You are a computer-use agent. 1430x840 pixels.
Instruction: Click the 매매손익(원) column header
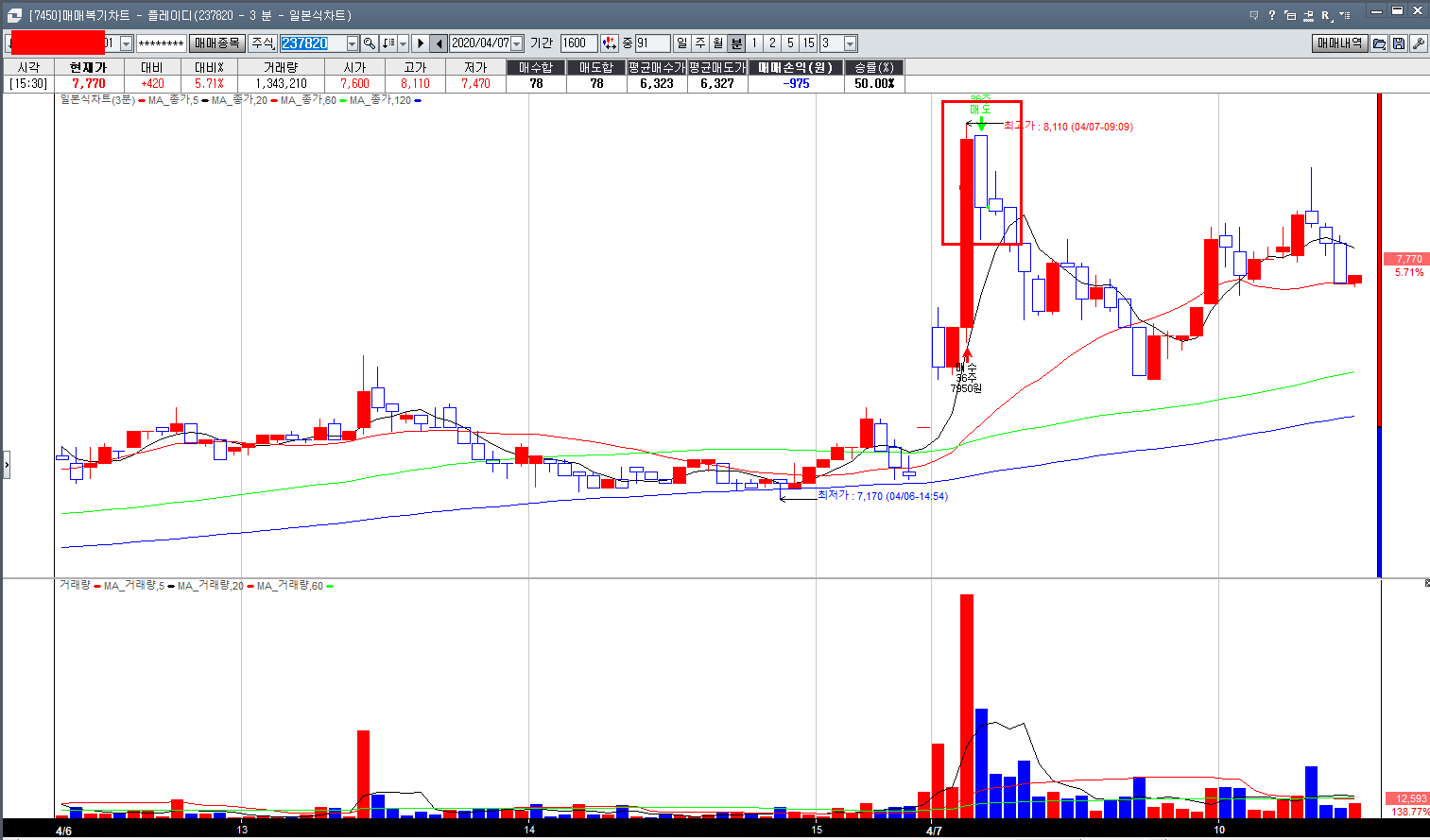pyautogui.click(x=796, y=67)
